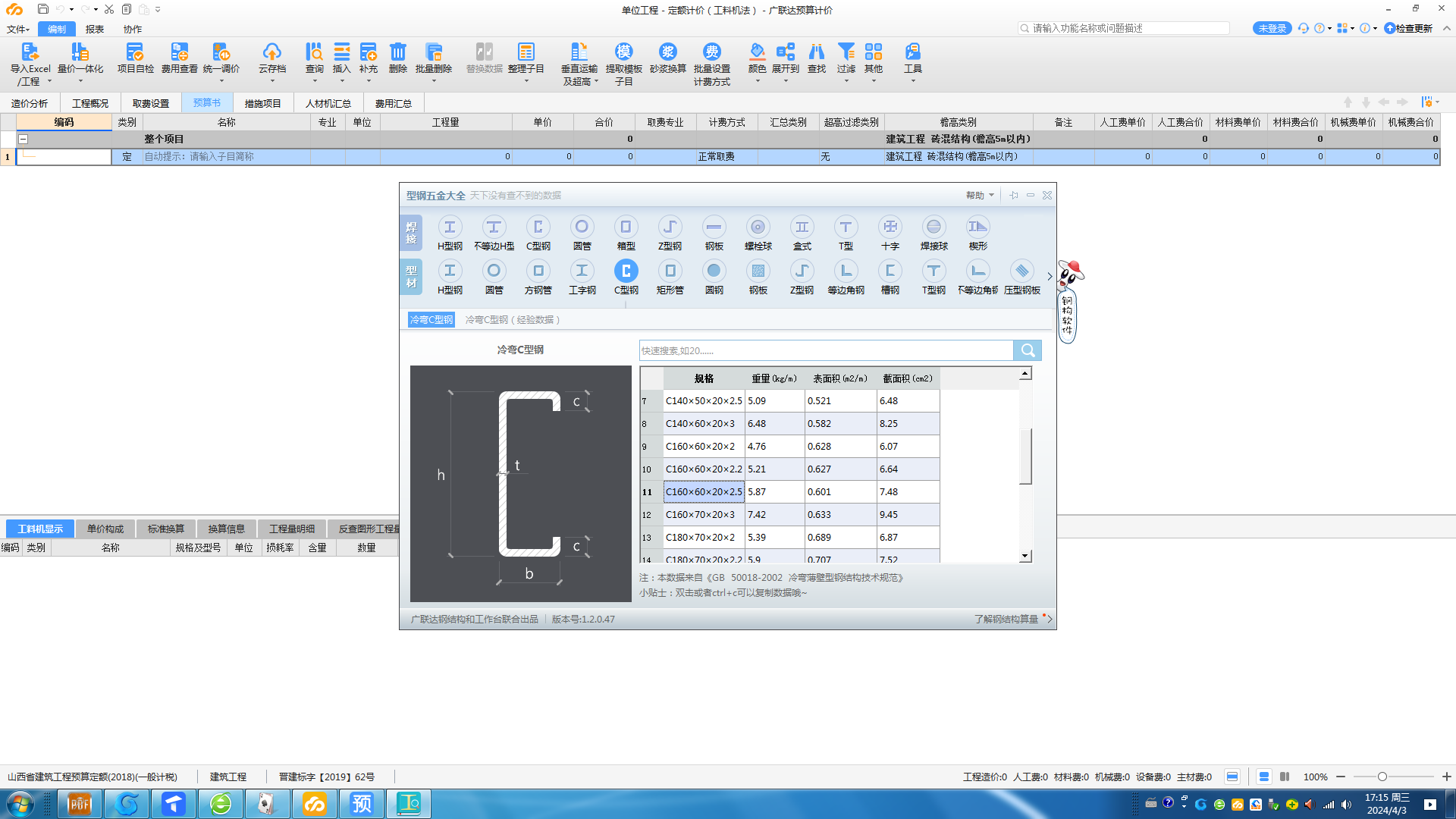Click the 查询 query icon
Screen dimensions: 1456x819
[x=314, y=52]
